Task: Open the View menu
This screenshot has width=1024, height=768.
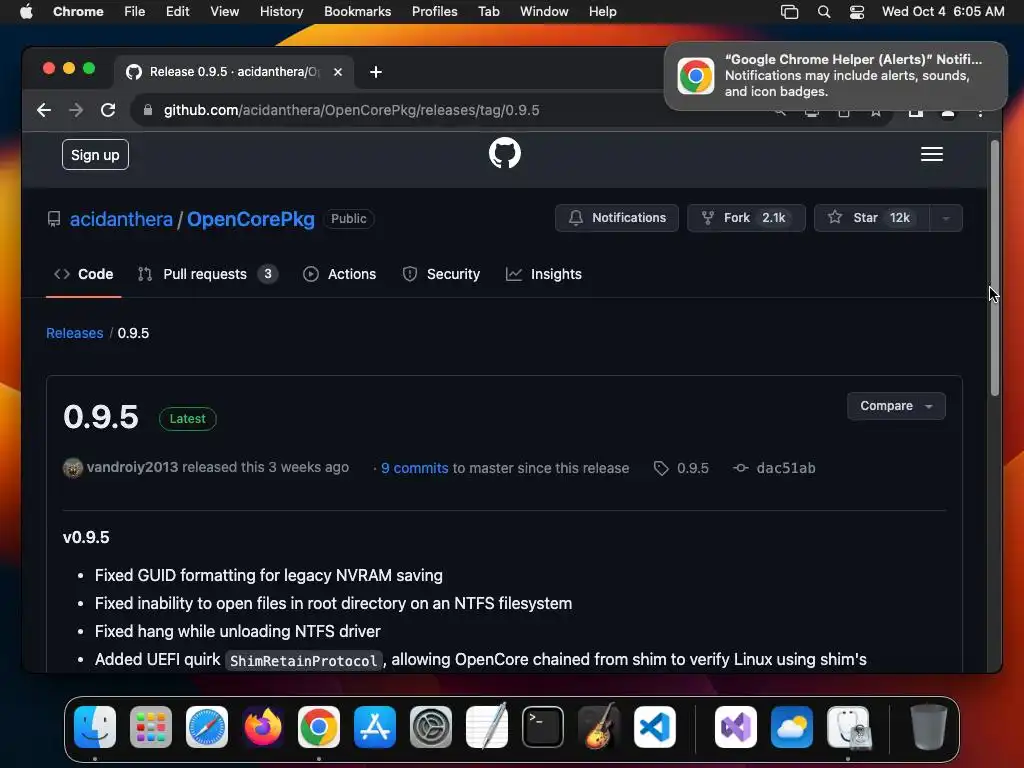Action: pos(224,12)
